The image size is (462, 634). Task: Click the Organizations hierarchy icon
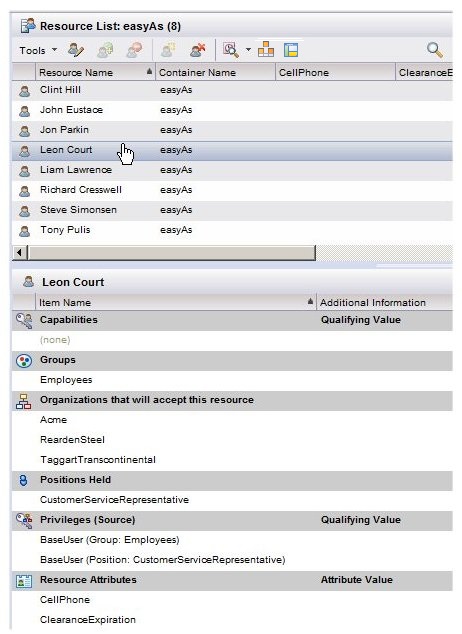pyautogui.click(x=23, y=401)
